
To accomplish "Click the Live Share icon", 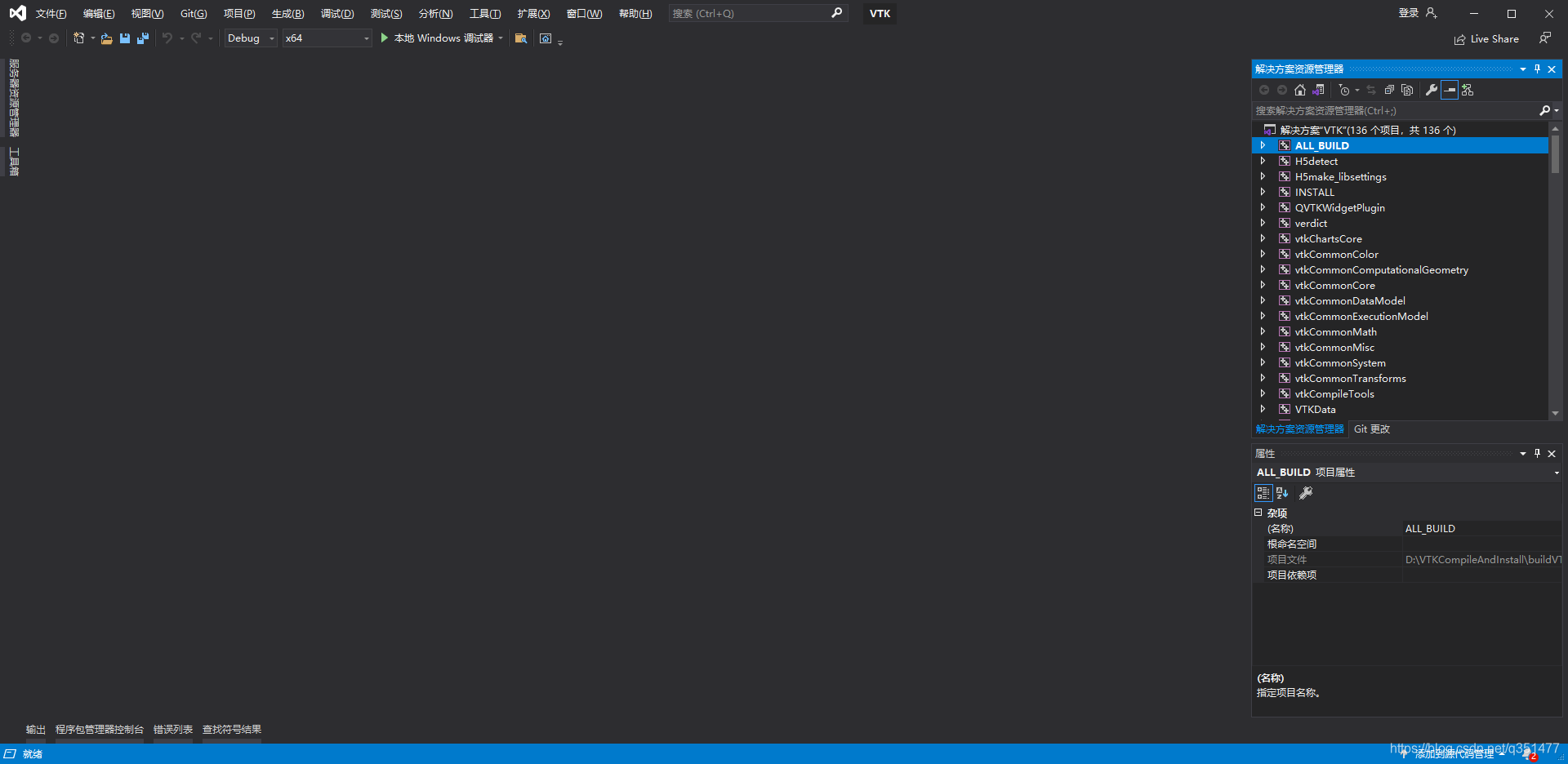I will point(1459,39).
